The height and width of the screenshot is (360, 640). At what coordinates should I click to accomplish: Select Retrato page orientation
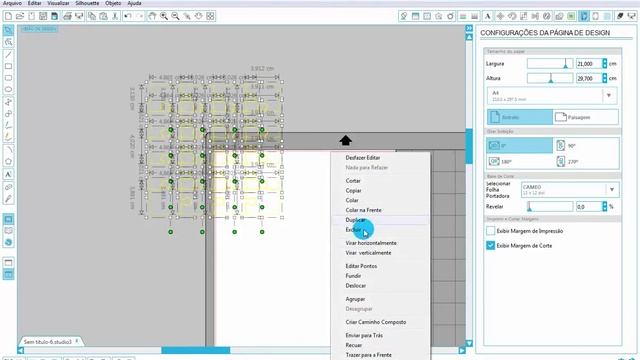click(x=520, y=117)
